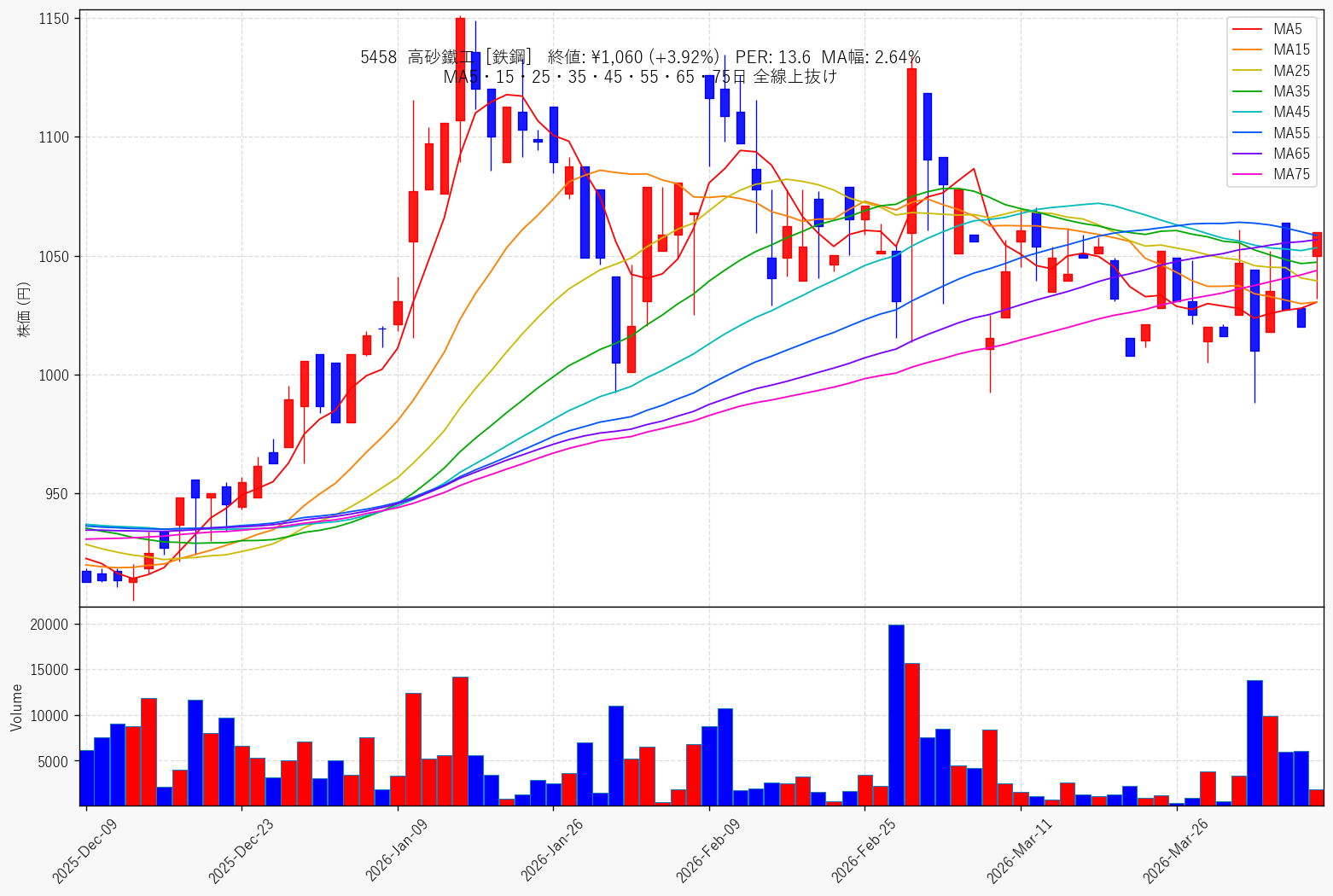Click the MA5 legend label

(x=1288, y=29)
